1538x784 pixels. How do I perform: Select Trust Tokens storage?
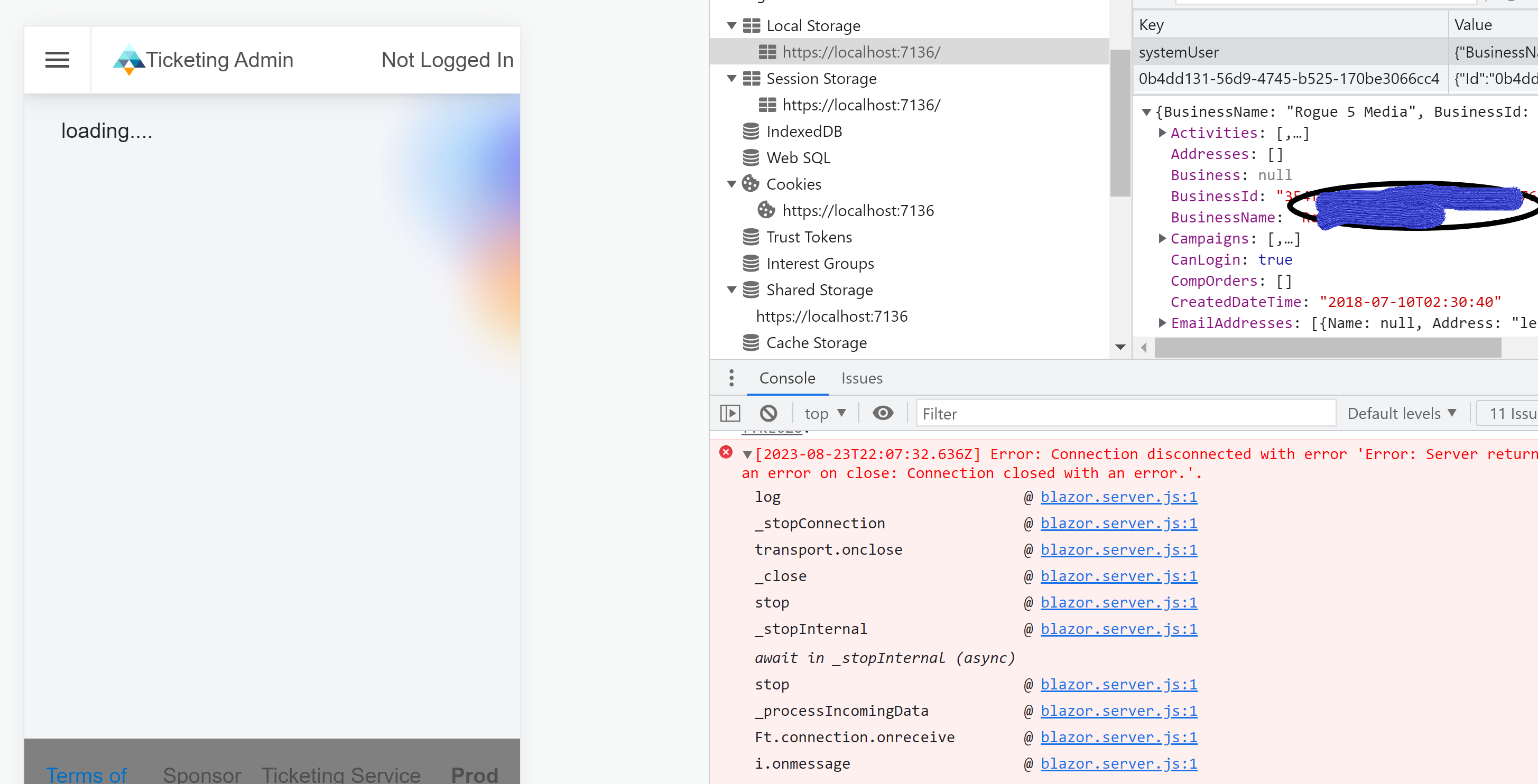(x=809, y=236)
